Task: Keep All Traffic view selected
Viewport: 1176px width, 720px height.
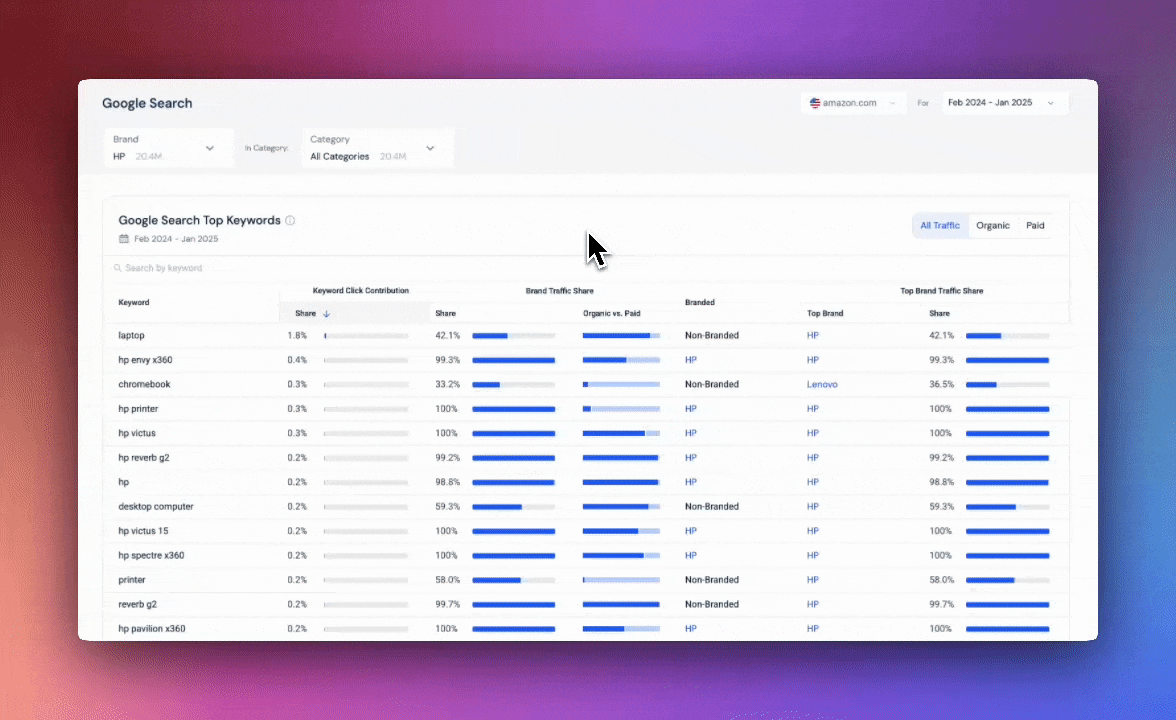Action: [939, 225]
